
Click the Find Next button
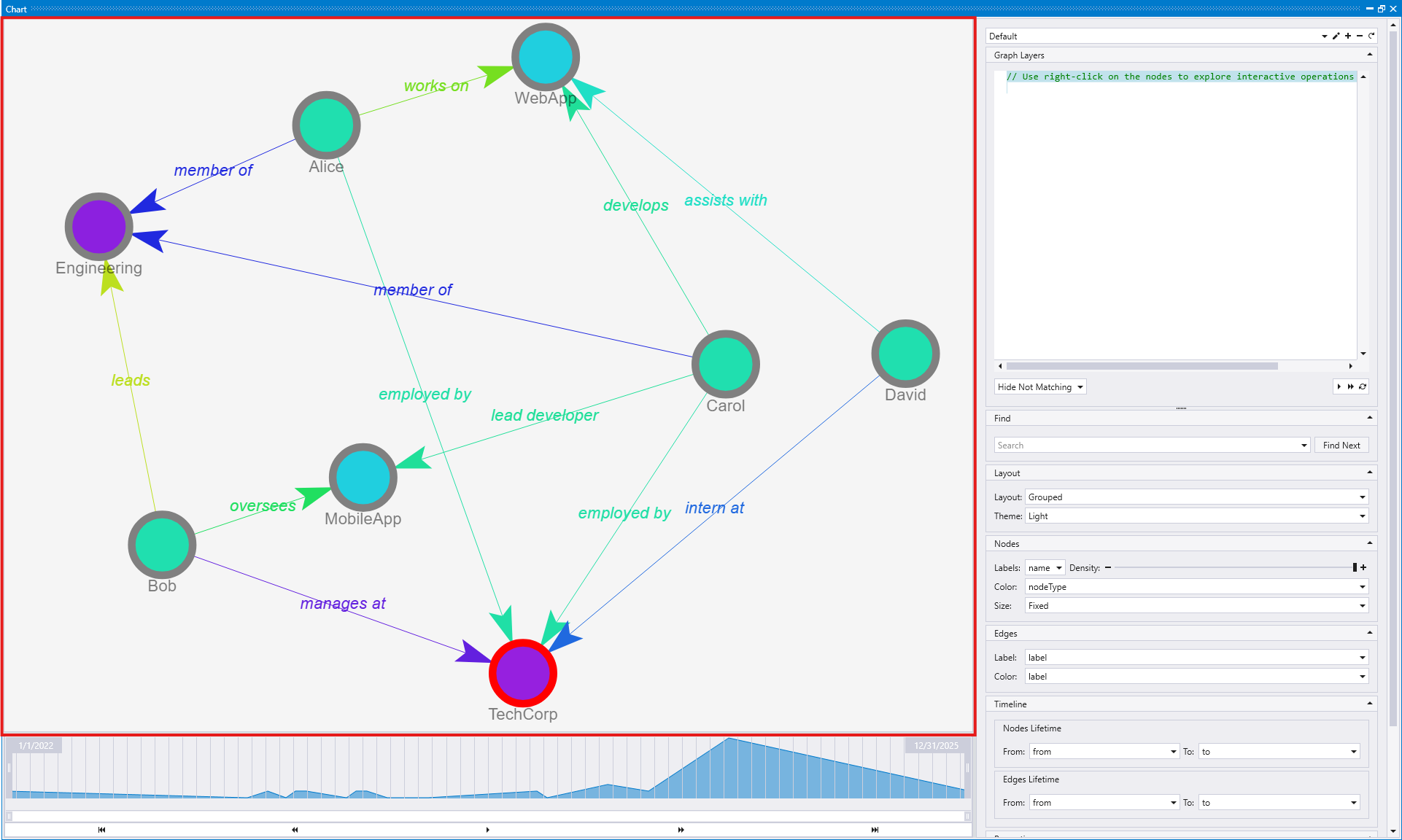1341,446
